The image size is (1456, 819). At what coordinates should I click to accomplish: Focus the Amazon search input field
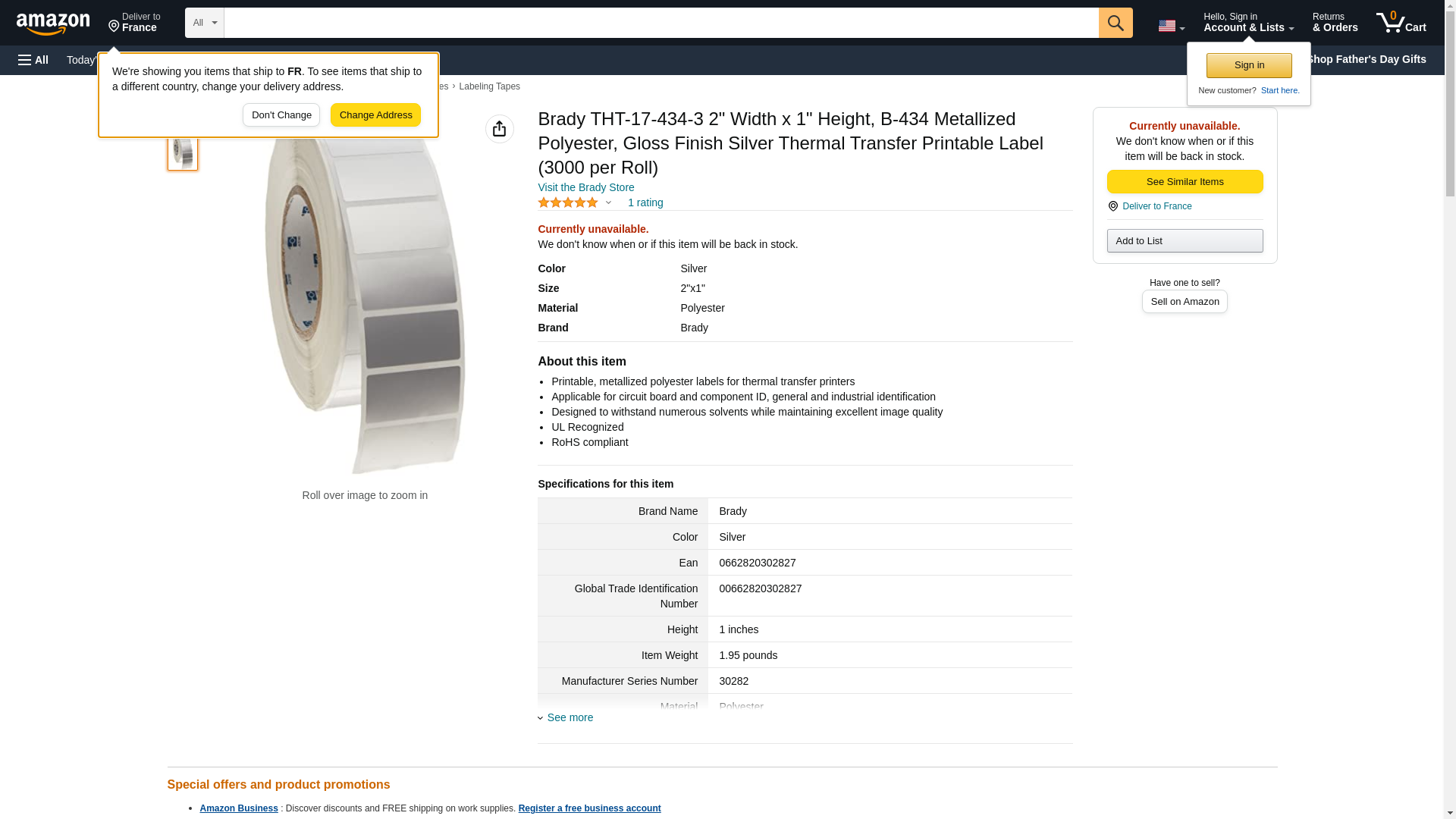tap(661, 23)
